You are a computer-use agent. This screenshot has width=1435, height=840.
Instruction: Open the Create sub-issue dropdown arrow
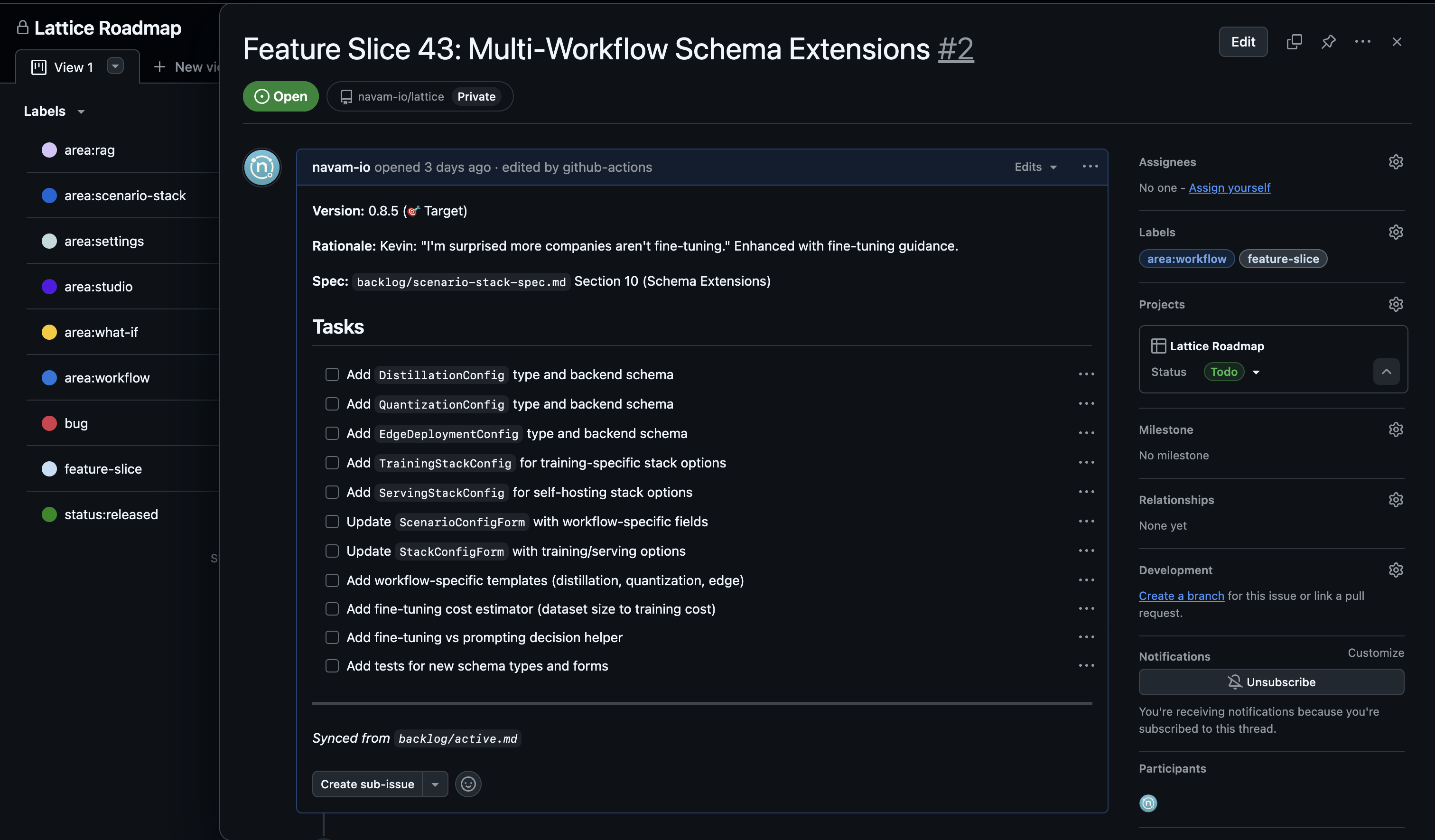pyautogui.click(x=435, y=784)
